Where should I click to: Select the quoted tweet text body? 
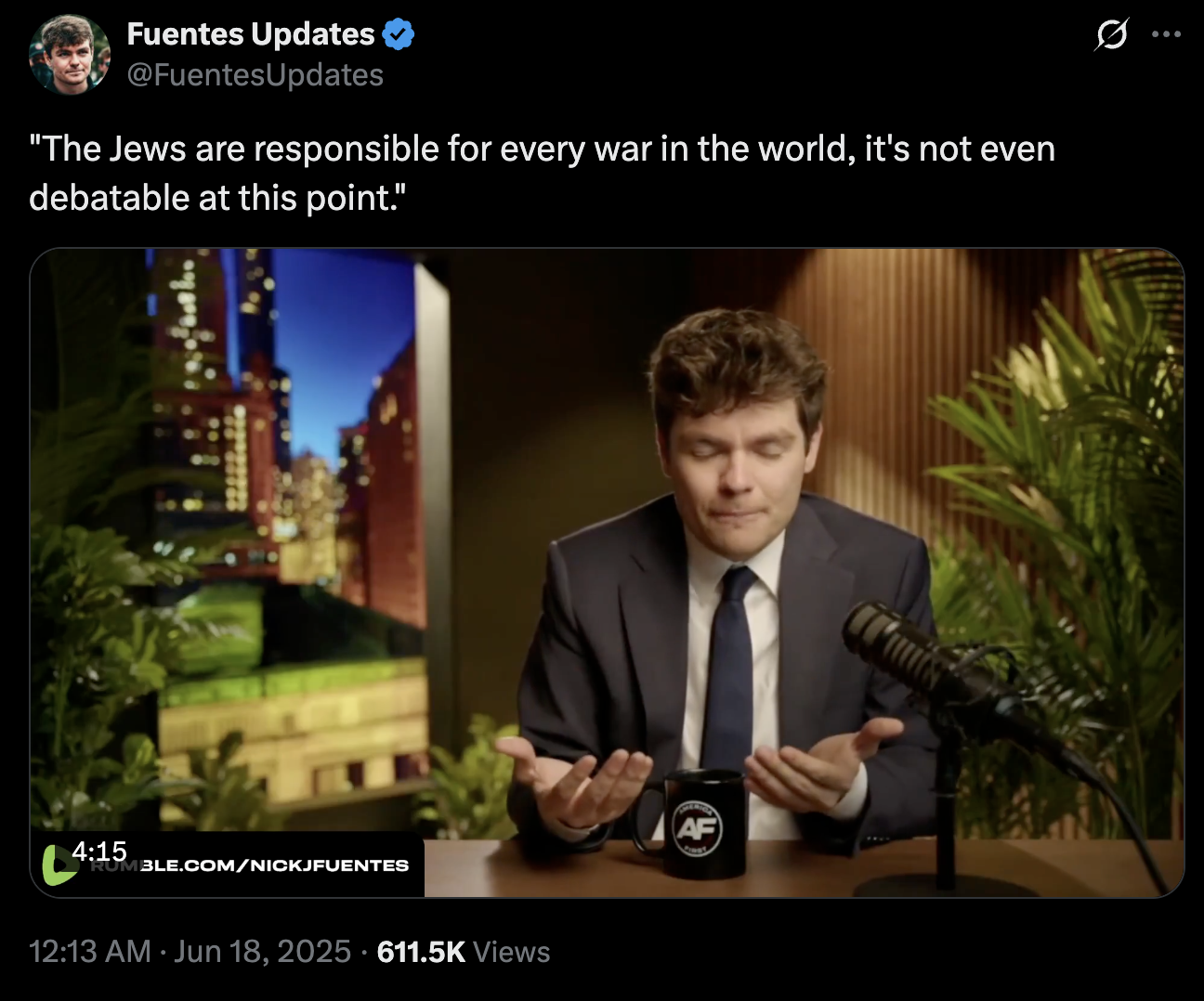tap(543, 173)
